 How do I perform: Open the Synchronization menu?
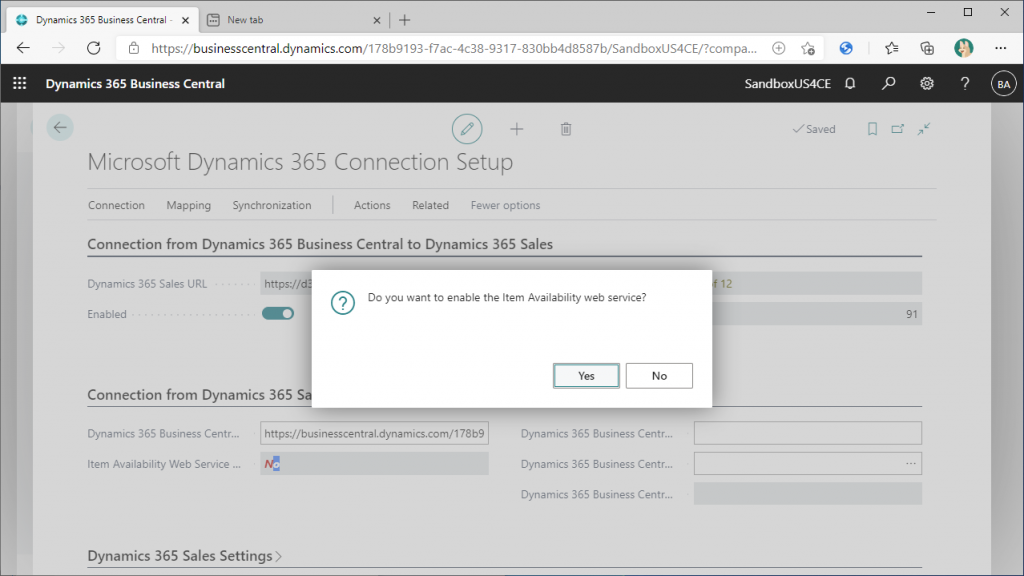[x=272, y=205]
